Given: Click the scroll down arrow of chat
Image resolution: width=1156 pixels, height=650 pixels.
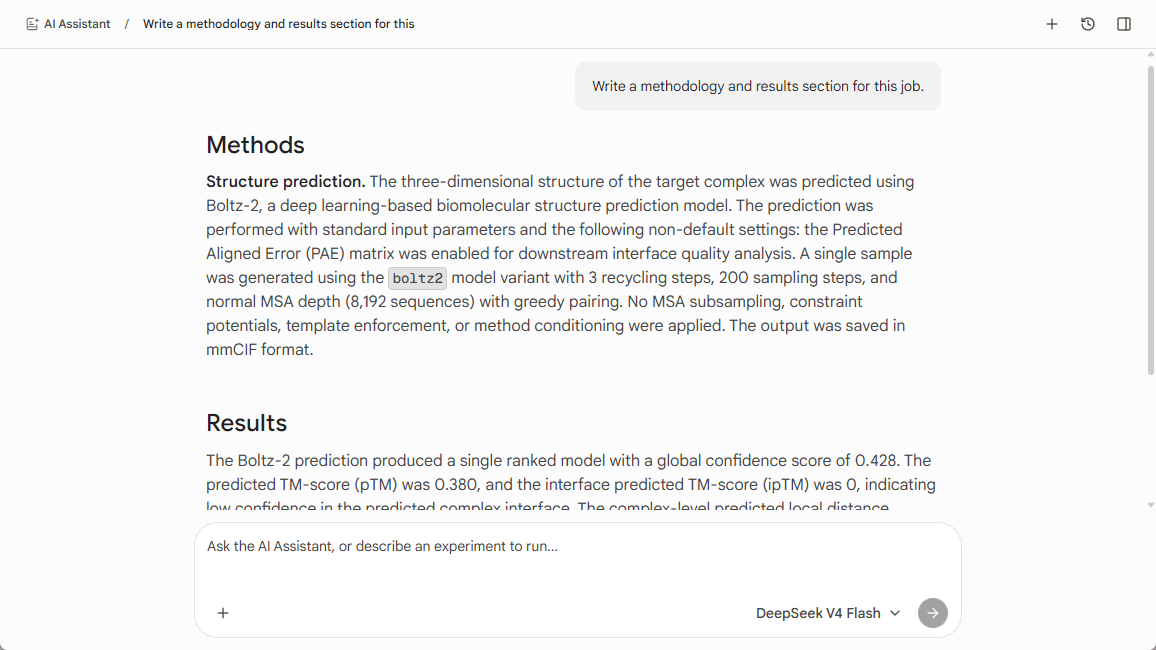Looking at the screenshot, I should (1151, 506).
